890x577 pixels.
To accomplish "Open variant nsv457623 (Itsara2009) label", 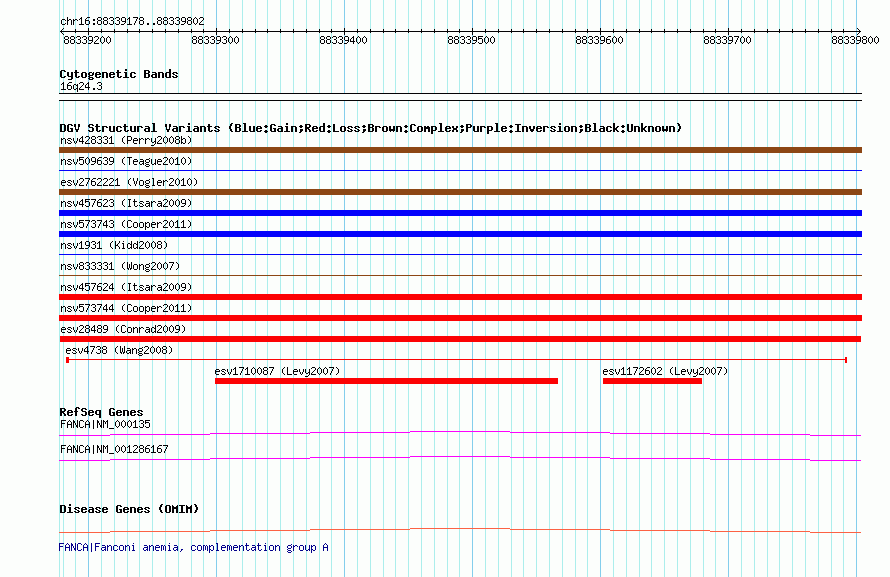I will point(126,203).
